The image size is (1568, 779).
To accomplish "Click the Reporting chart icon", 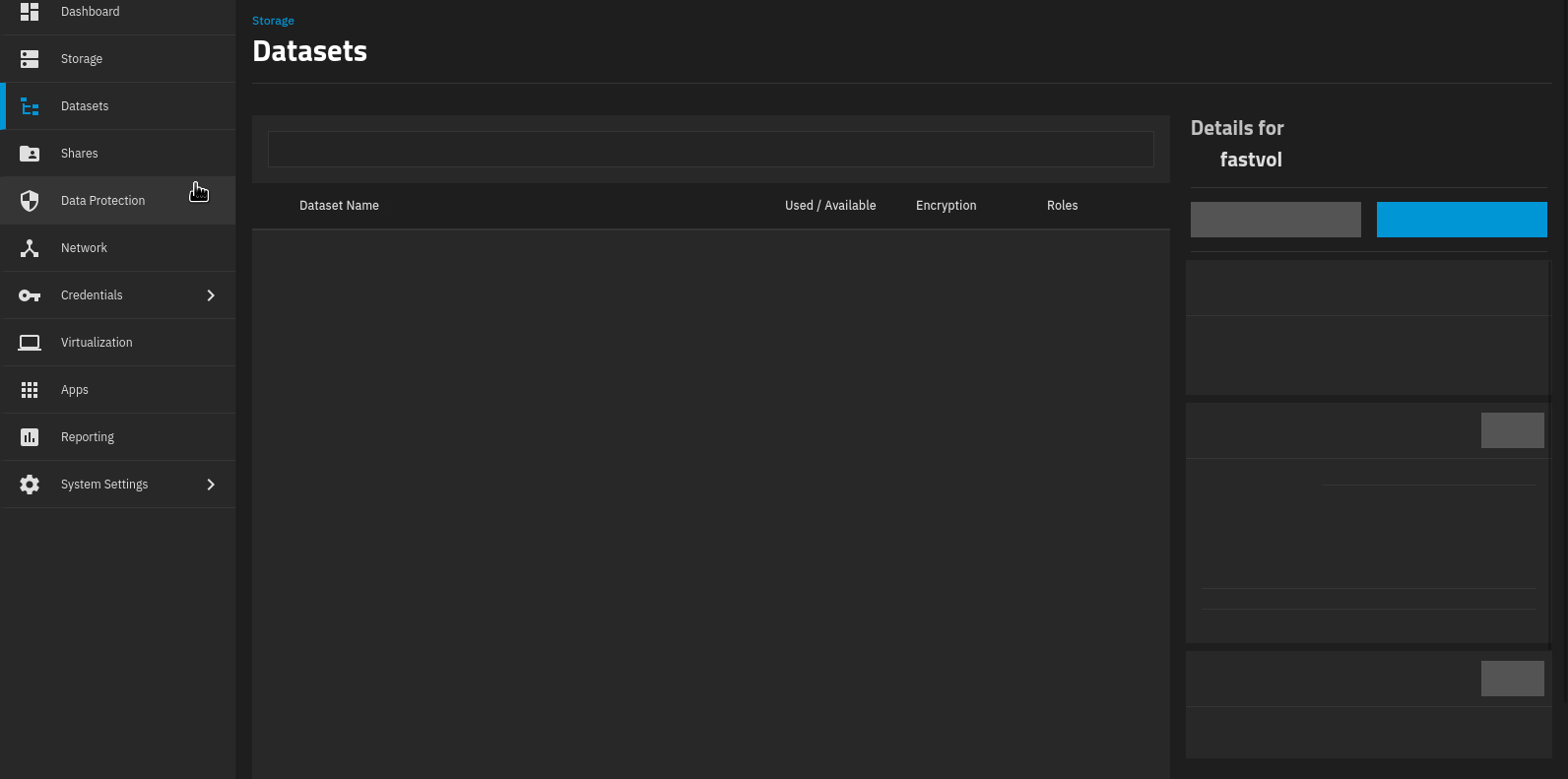I will 30,437.
